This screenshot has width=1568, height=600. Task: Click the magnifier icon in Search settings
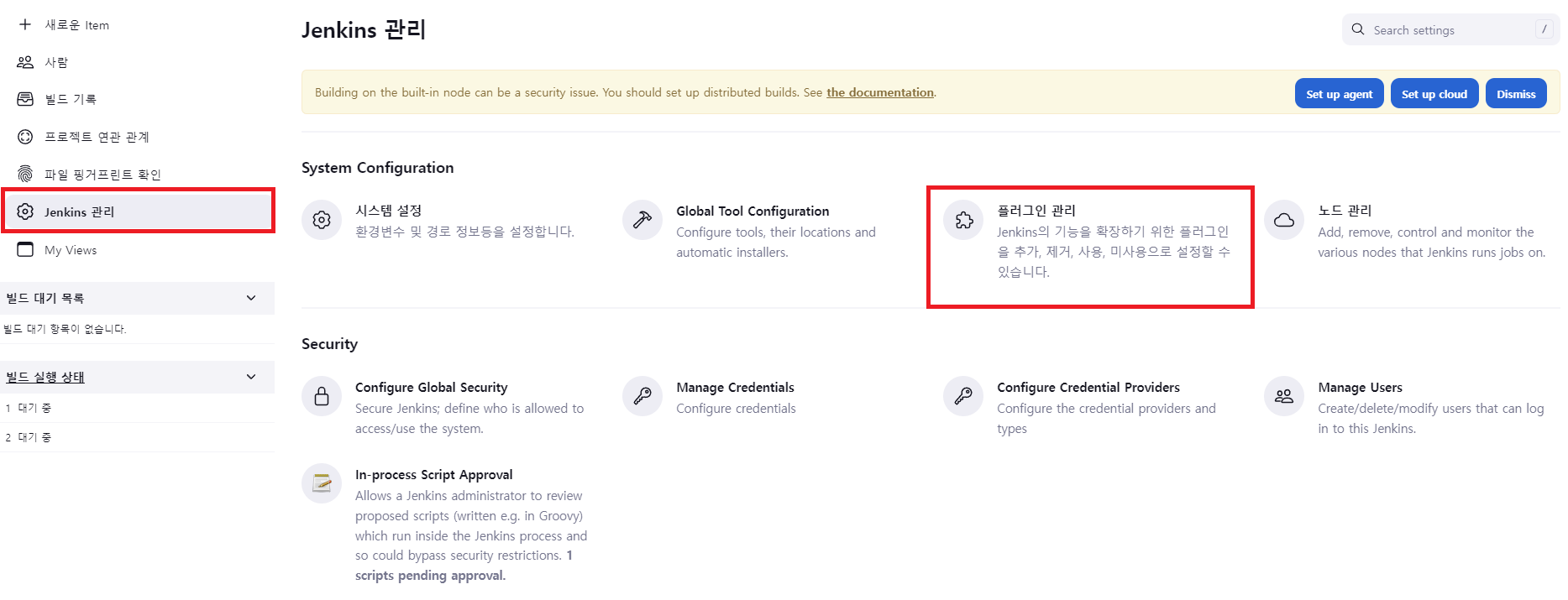(1358, 29)
